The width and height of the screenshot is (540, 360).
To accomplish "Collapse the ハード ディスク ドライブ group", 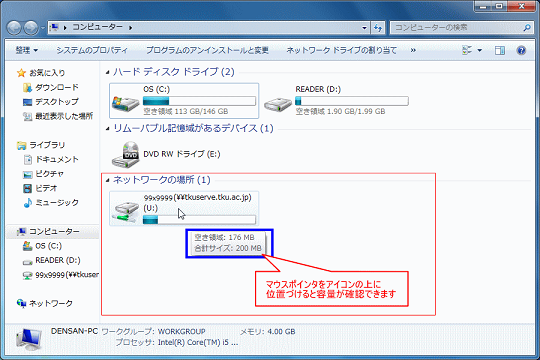I will (x=107, y=72).
